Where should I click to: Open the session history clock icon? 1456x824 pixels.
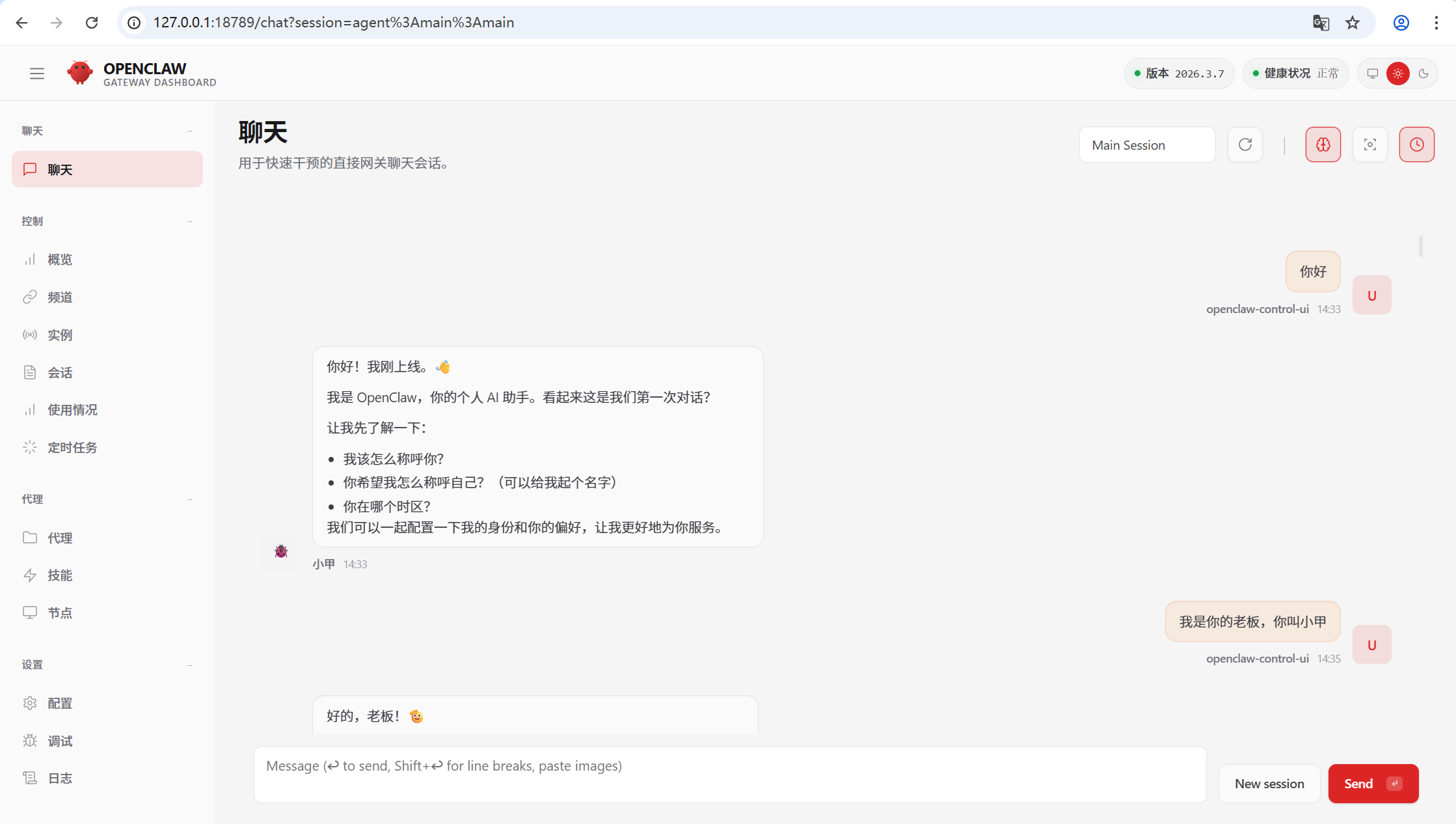1416,144
